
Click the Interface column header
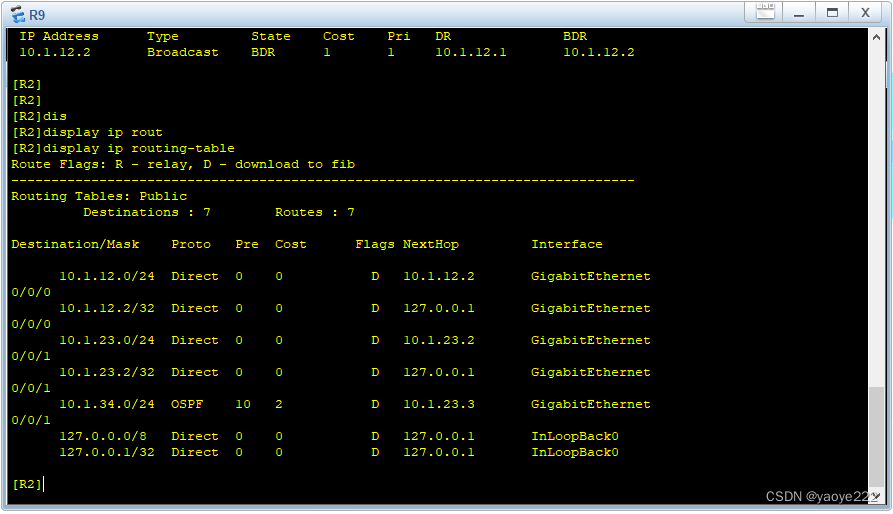click(x=567, y=244)
